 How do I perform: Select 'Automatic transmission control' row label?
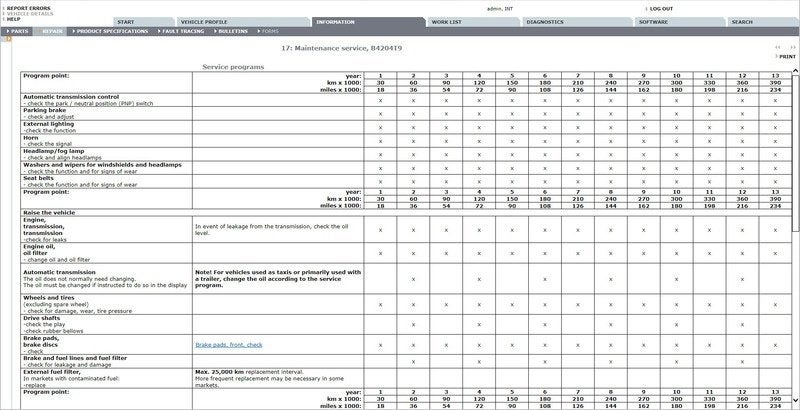coord(71,96)
